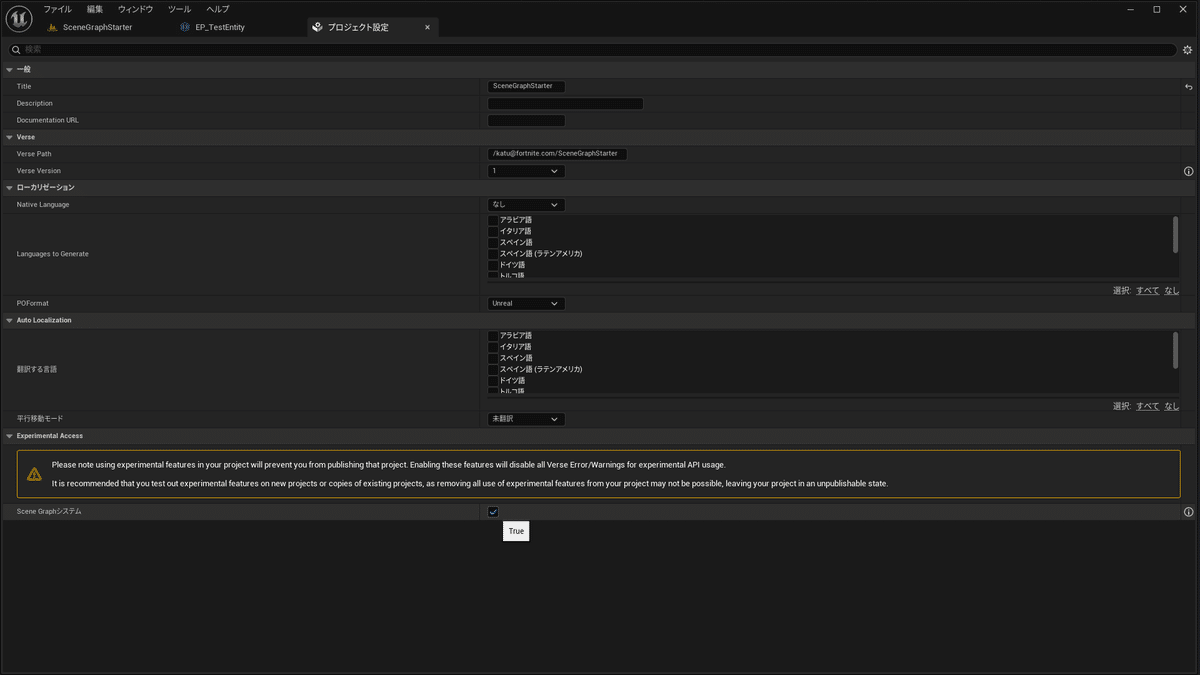Click the Scene Graphシステム label
This screenshot has width=1200, height=675.
tap(49, 512)
